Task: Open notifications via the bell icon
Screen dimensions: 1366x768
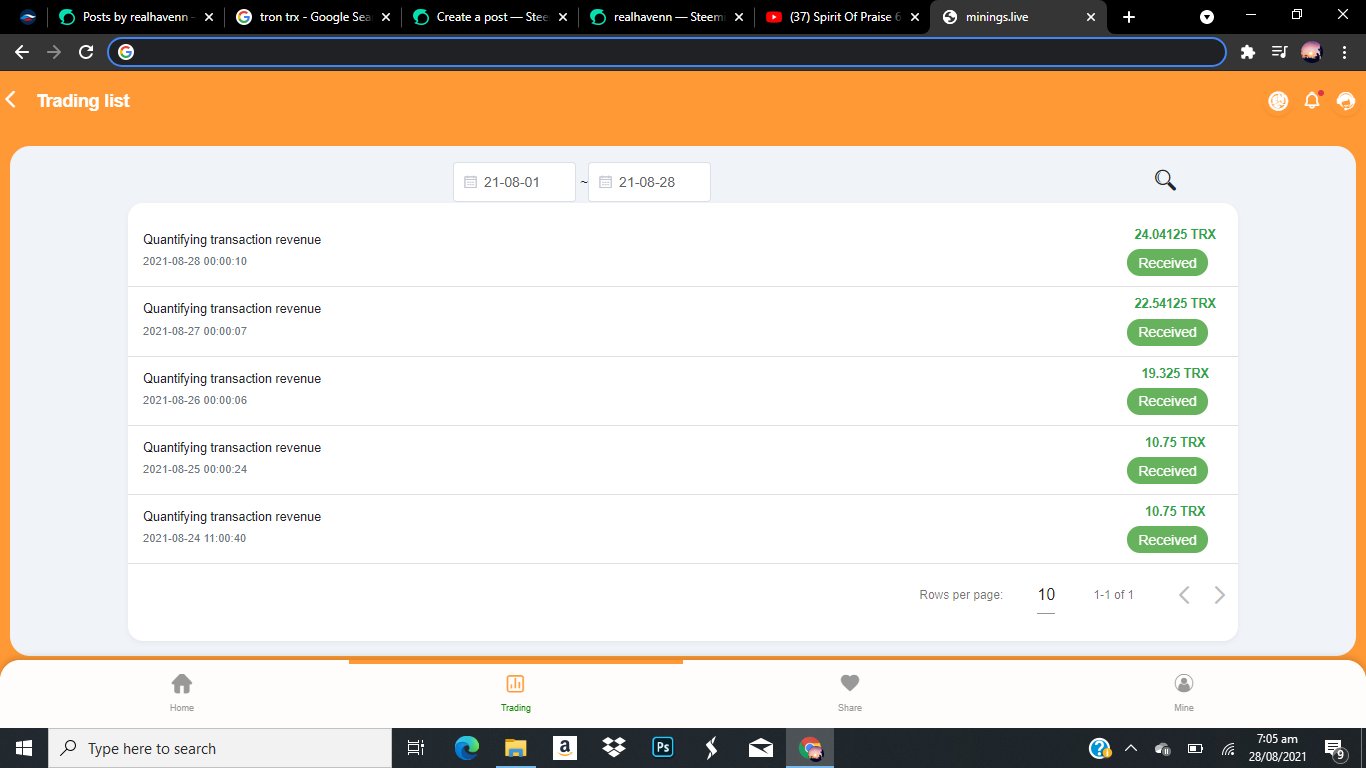Action: click(1311, 100)
